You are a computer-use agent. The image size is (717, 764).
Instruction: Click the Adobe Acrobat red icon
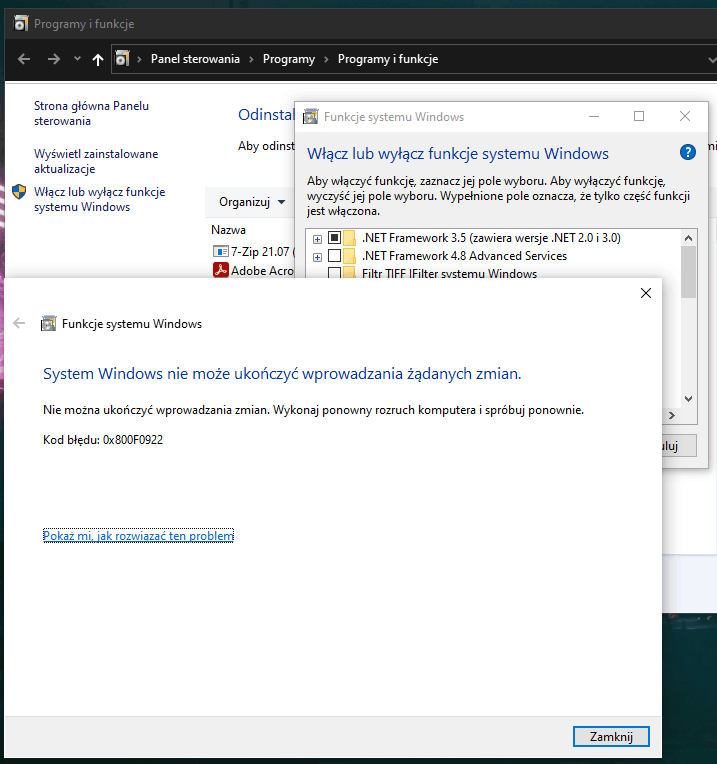click(x=221, y=270)
